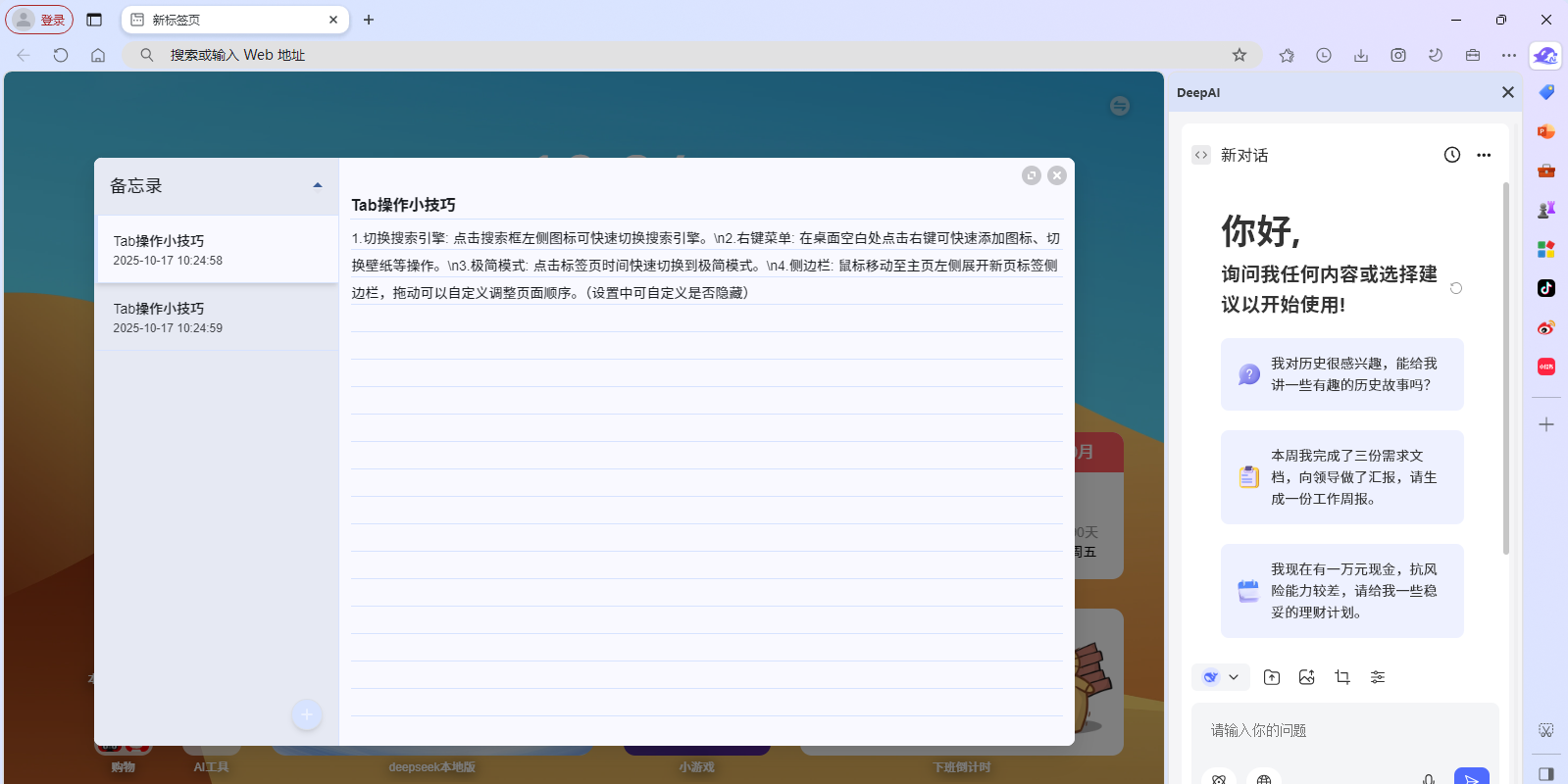
Task: Select the second Tab操作小技巧 note at 10:24:59
Action: coord(217,318)
